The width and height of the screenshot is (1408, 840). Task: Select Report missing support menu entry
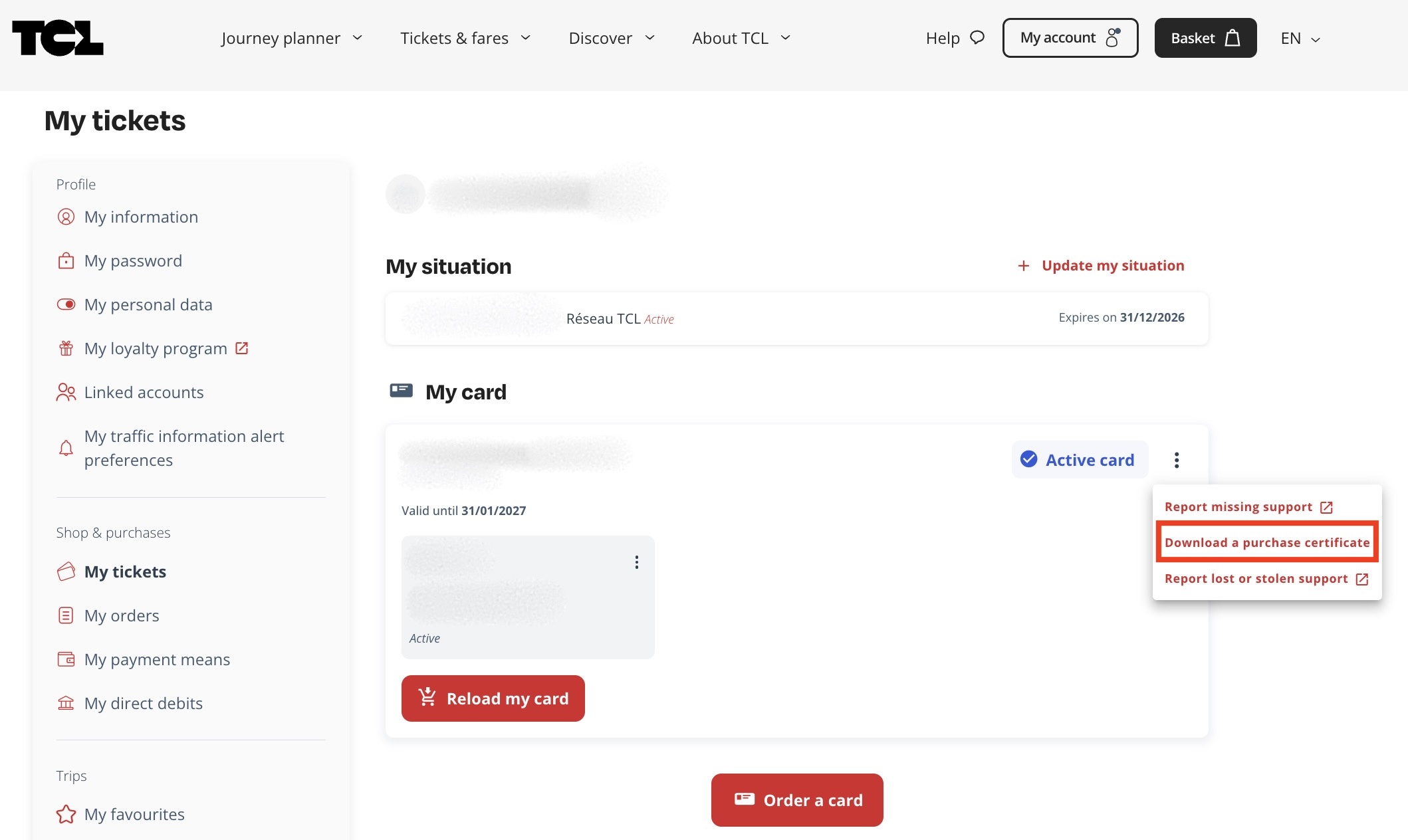[1249, 507]
